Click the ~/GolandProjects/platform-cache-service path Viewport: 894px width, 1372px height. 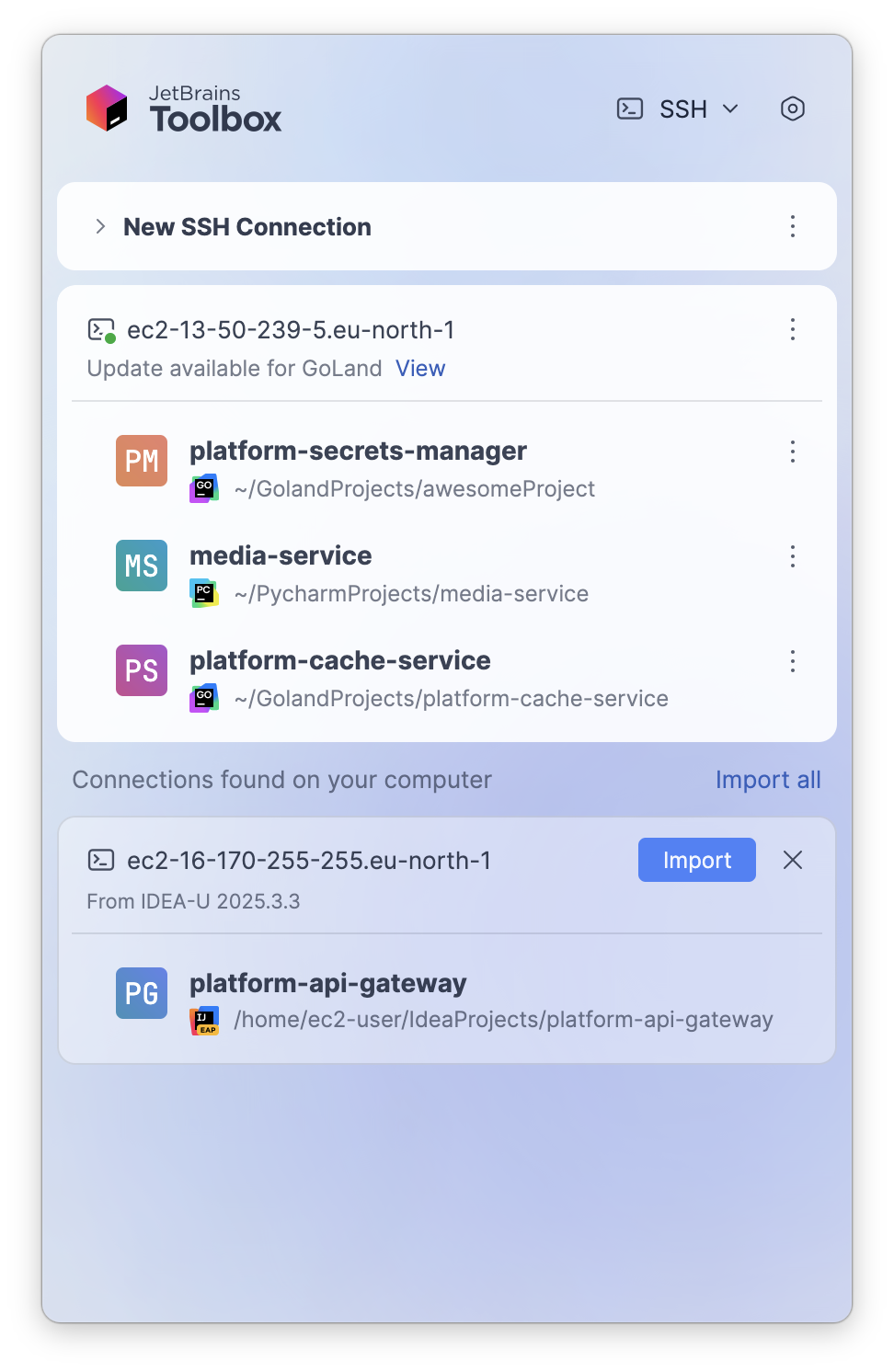point(451,699)
